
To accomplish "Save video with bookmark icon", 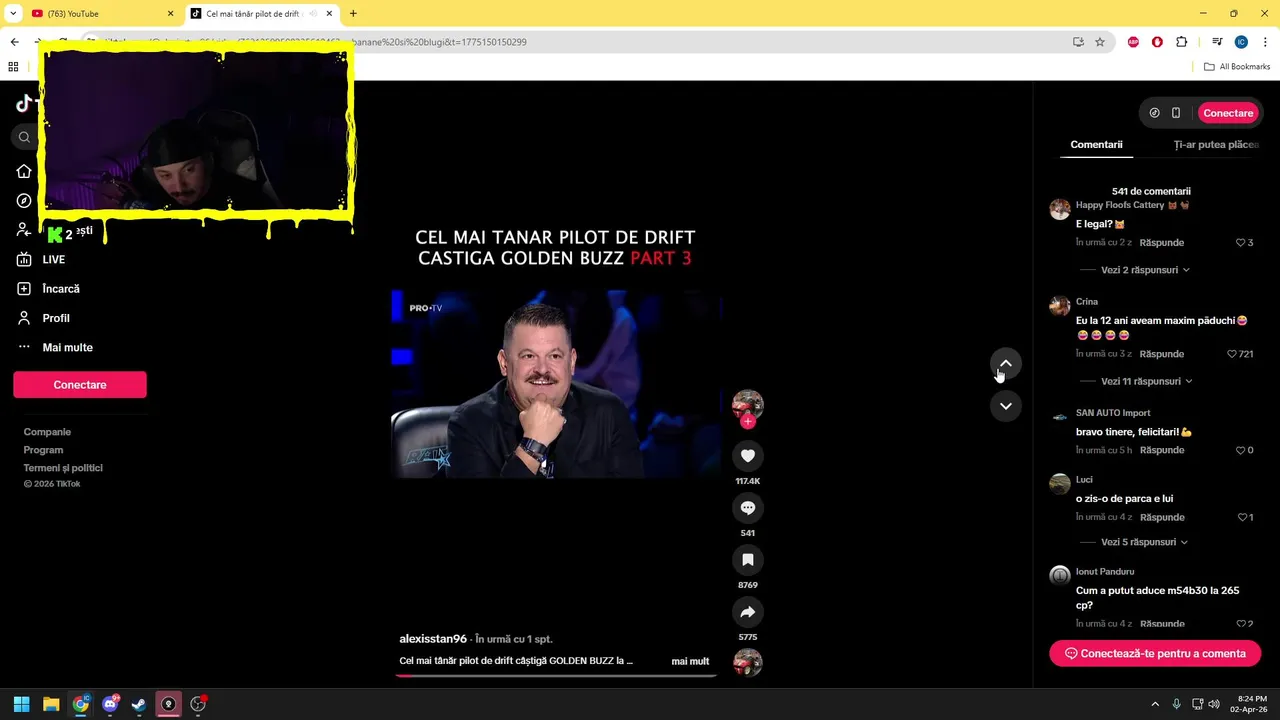I will (747, 560).
